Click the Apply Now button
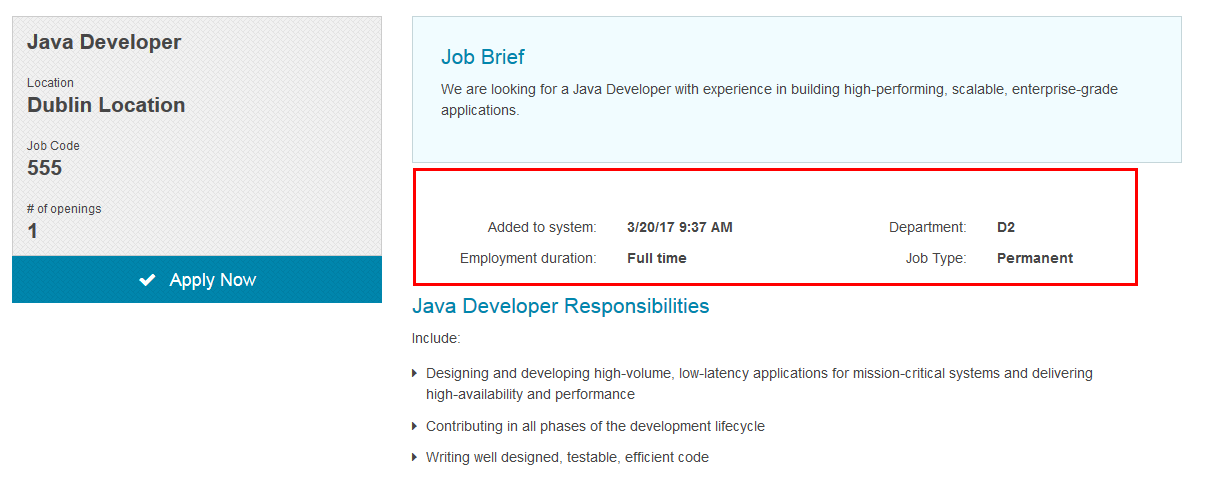The height and width of the screenshot is (480, 1207). (x=197, y=280)
